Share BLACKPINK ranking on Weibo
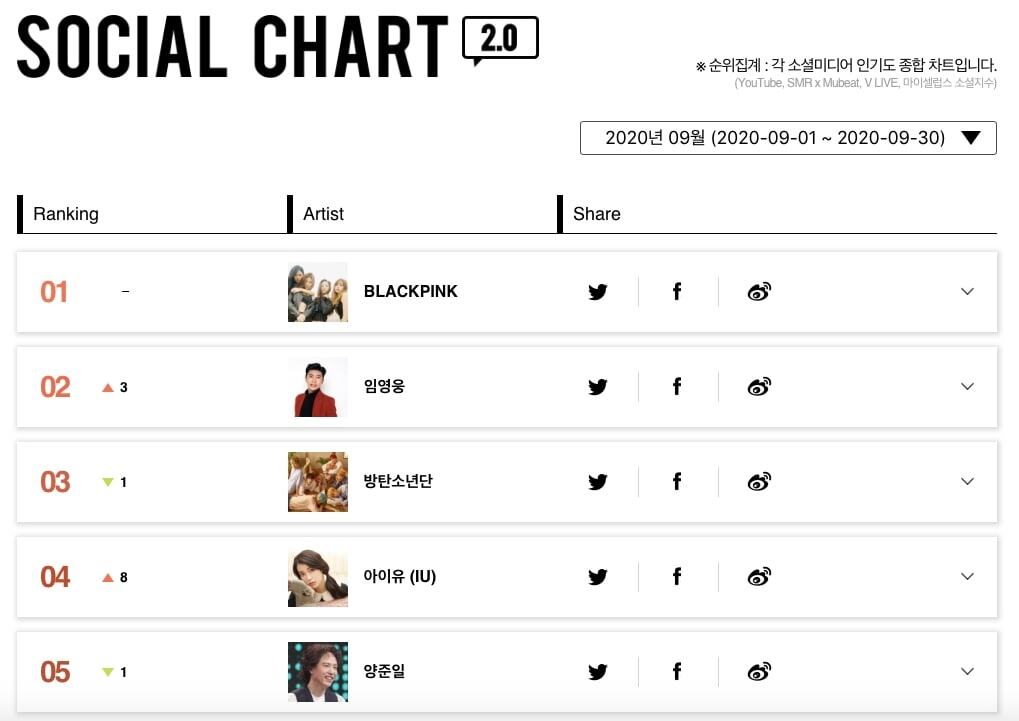The width and height of the screenshot is (1019, 721). tap(759, 292)
